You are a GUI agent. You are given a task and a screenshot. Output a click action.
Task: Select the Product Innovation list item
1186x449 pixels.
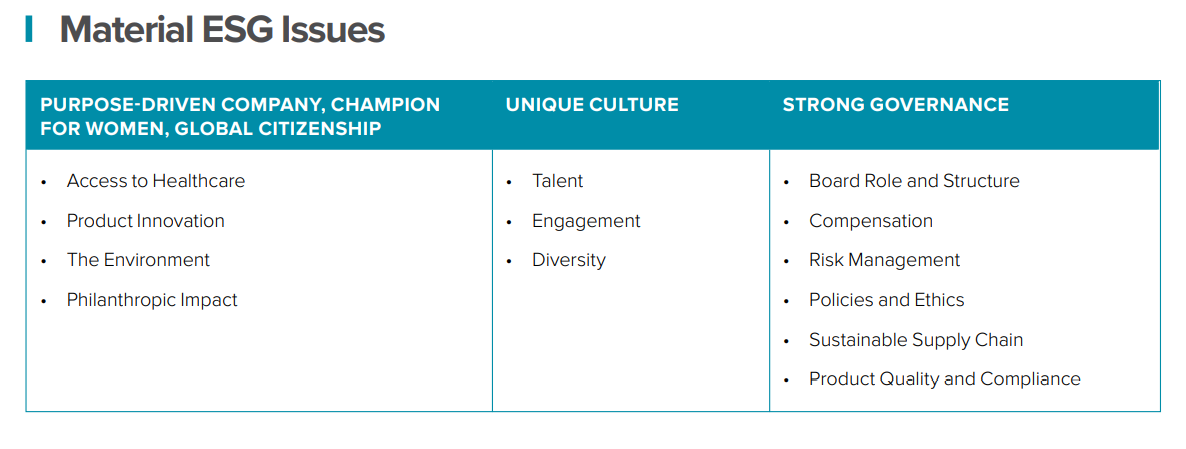146,221
